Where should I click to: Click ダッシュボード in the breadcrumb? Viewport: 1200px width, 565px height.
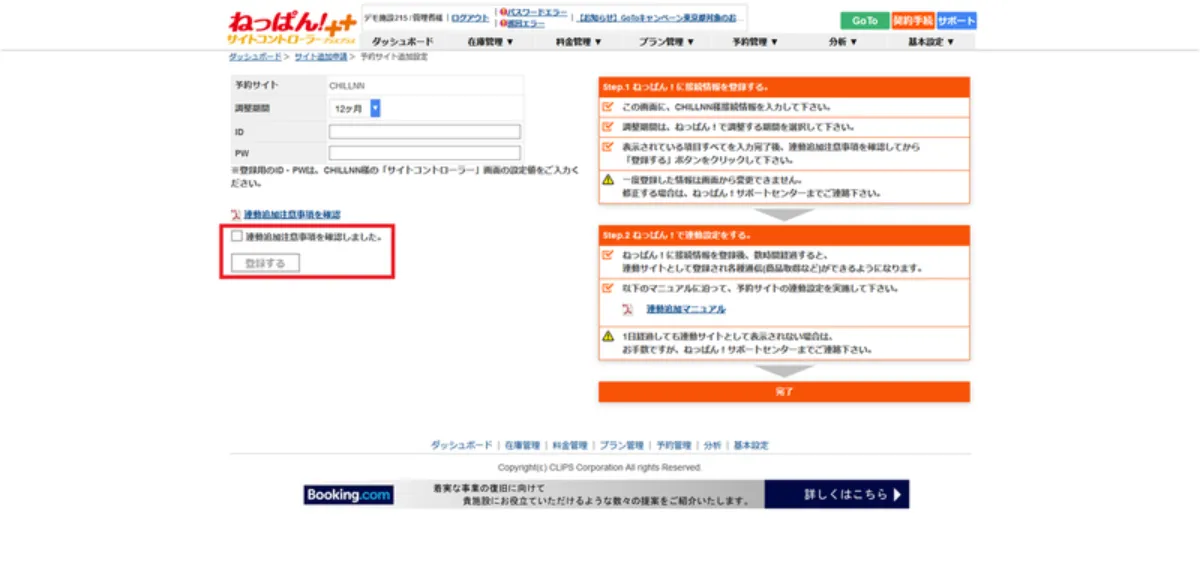tap(254, 57)
